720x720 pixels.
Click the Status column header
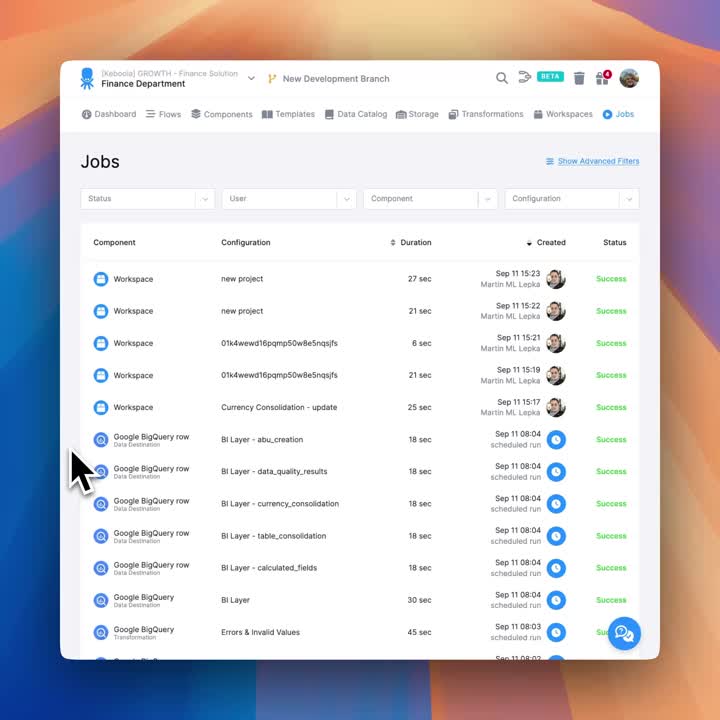[x=614, y=242]
